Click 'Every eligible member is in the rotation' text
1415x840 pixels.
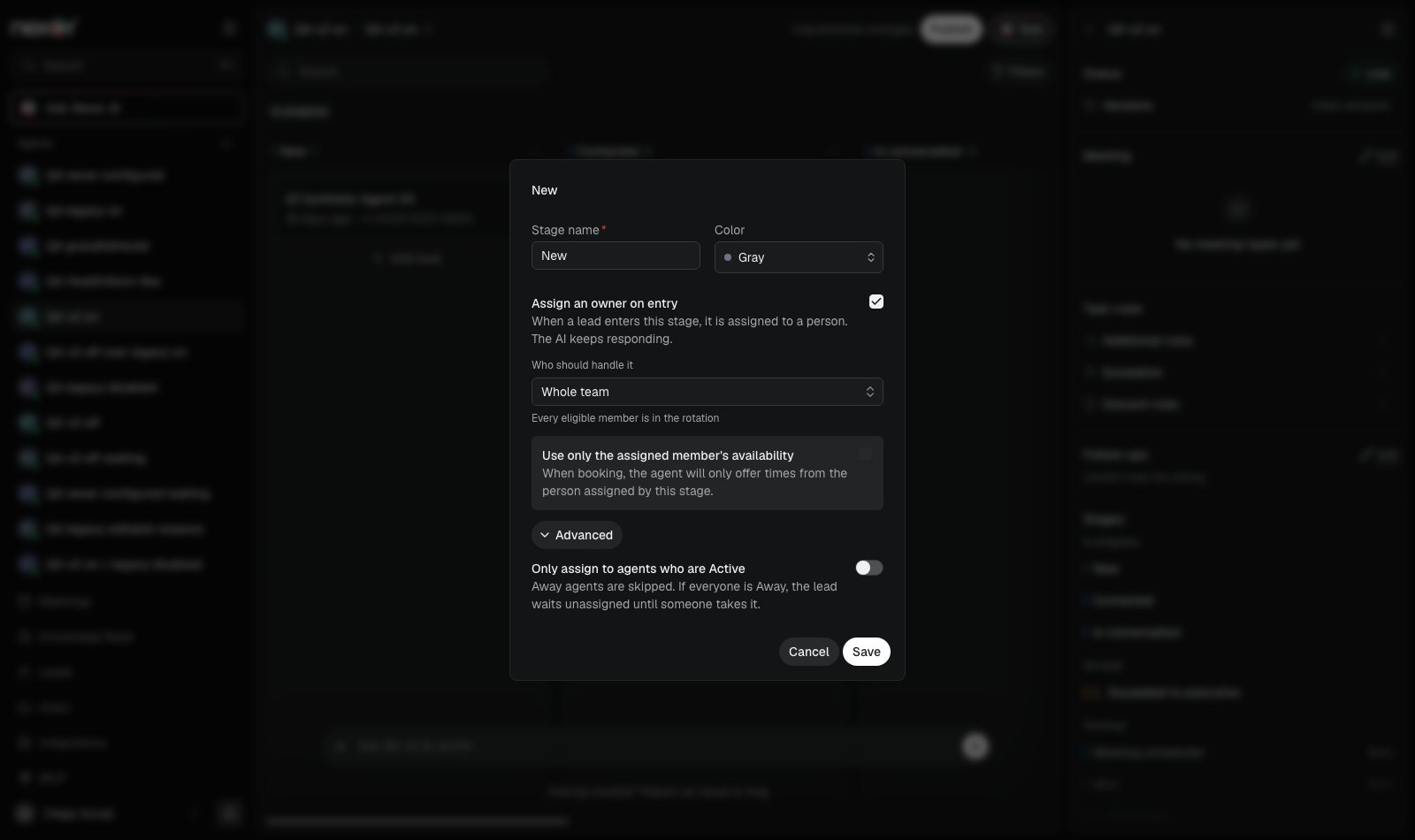pos(625,418)
